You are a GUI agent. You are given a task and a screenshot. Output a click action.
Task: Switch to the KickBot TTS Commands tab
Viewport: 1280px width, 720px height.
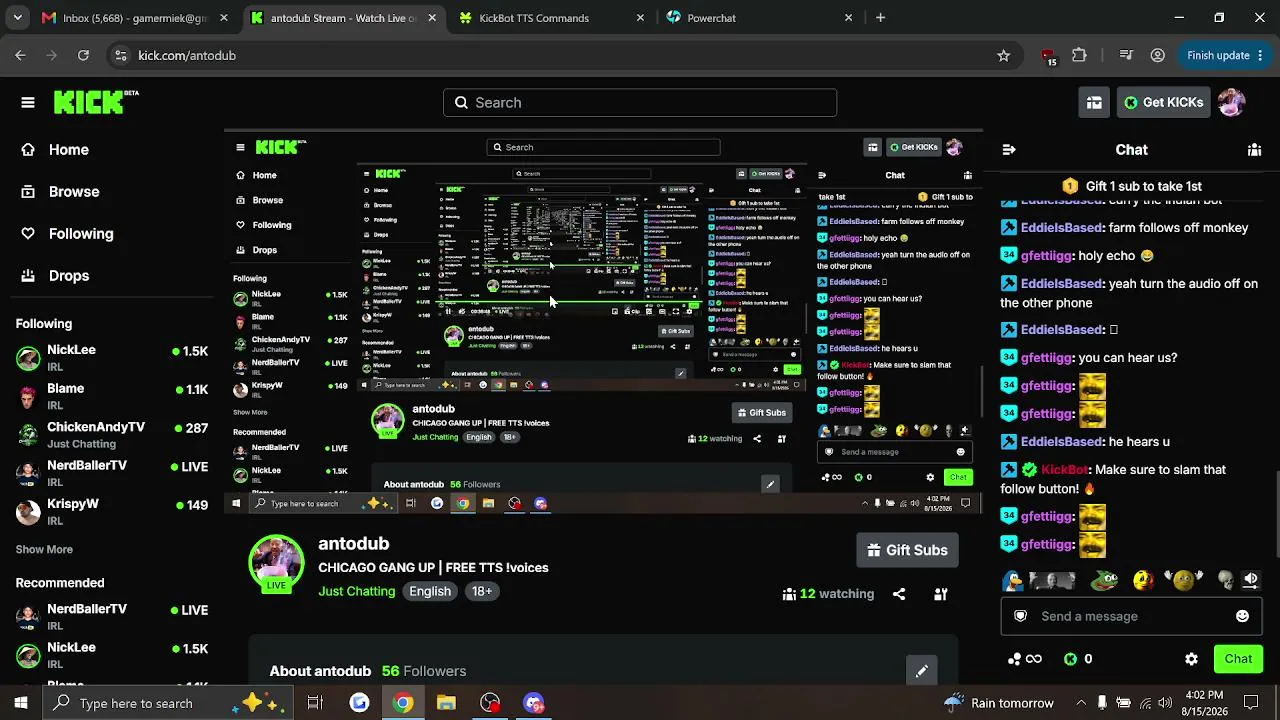pos(551,18)
